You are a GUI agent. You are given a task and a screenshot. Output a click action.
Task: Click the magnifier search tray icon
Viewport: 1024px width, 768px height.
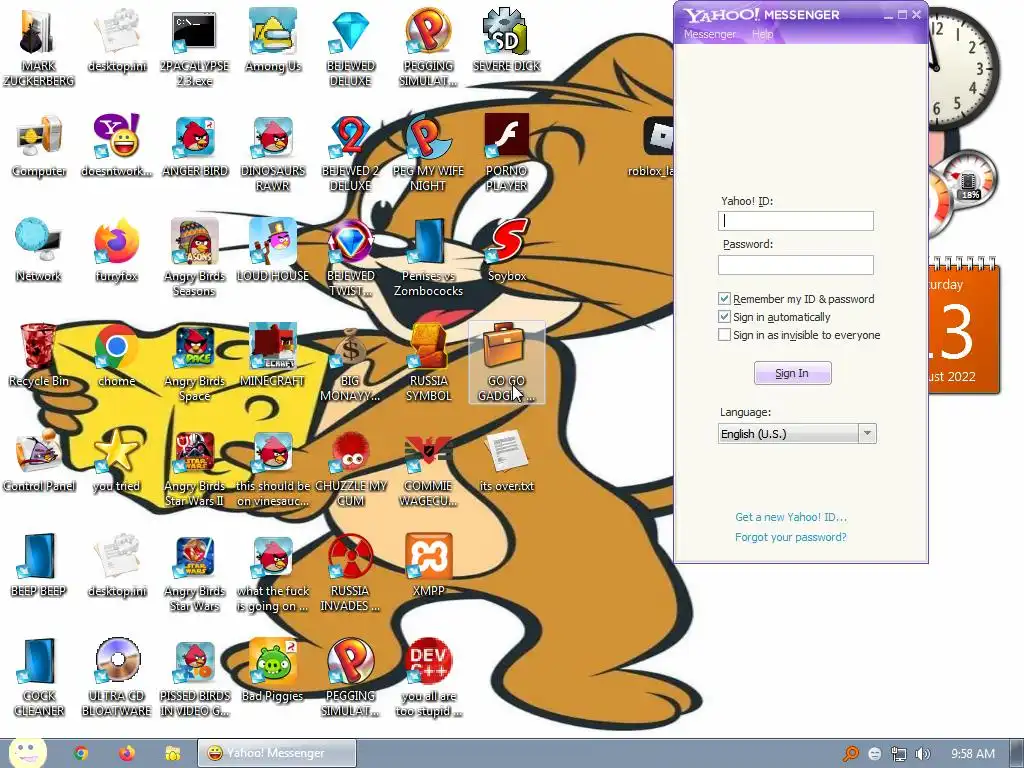(x=850, y=754)
